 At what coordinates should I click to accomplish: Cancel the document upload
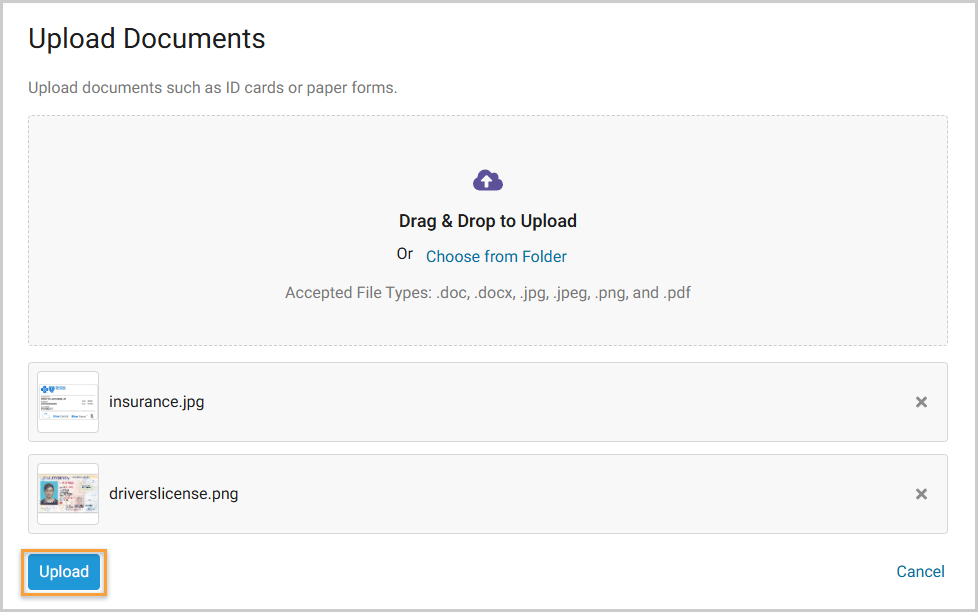pos(920,572)
